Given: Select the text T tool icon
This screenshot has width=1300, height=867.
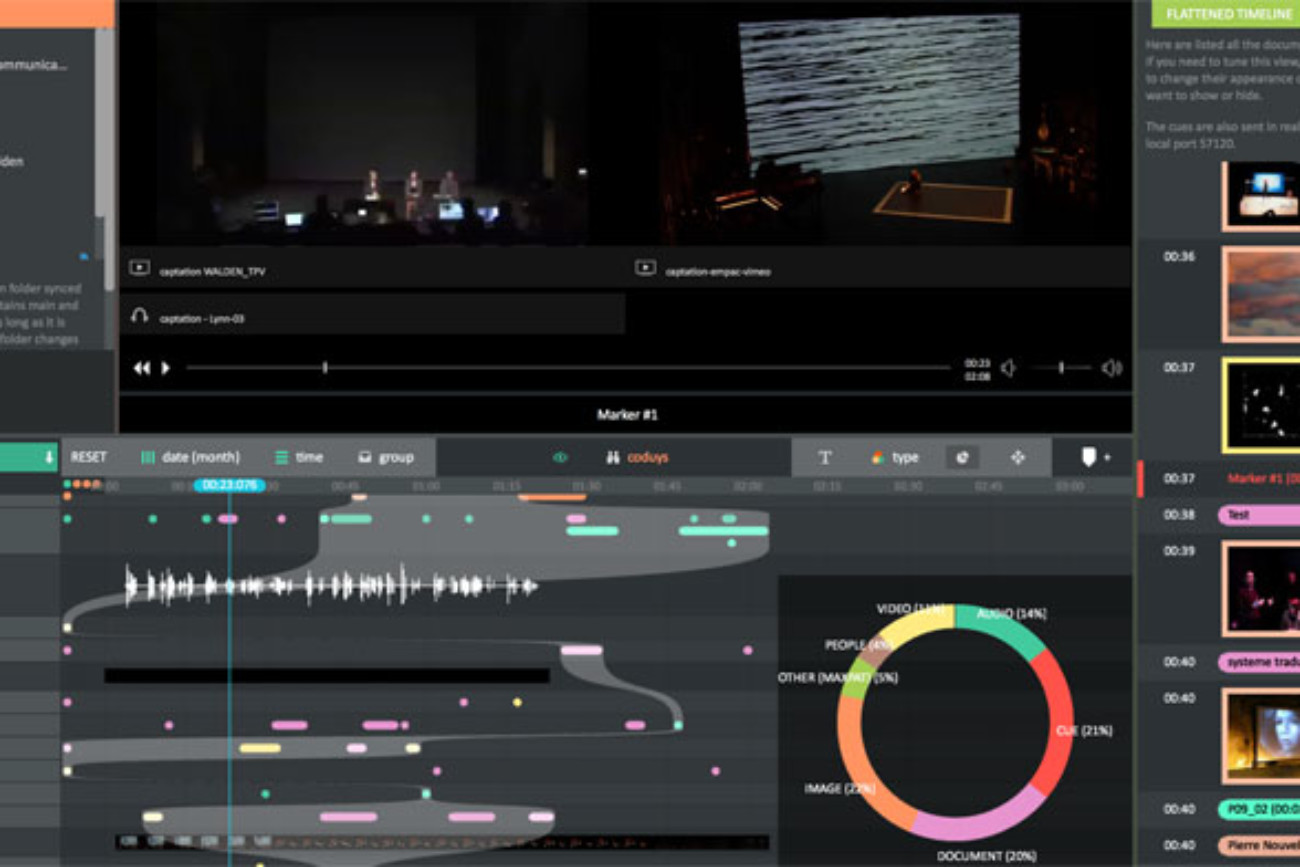Looking at the screenshot, I should [x=824, y=458].
